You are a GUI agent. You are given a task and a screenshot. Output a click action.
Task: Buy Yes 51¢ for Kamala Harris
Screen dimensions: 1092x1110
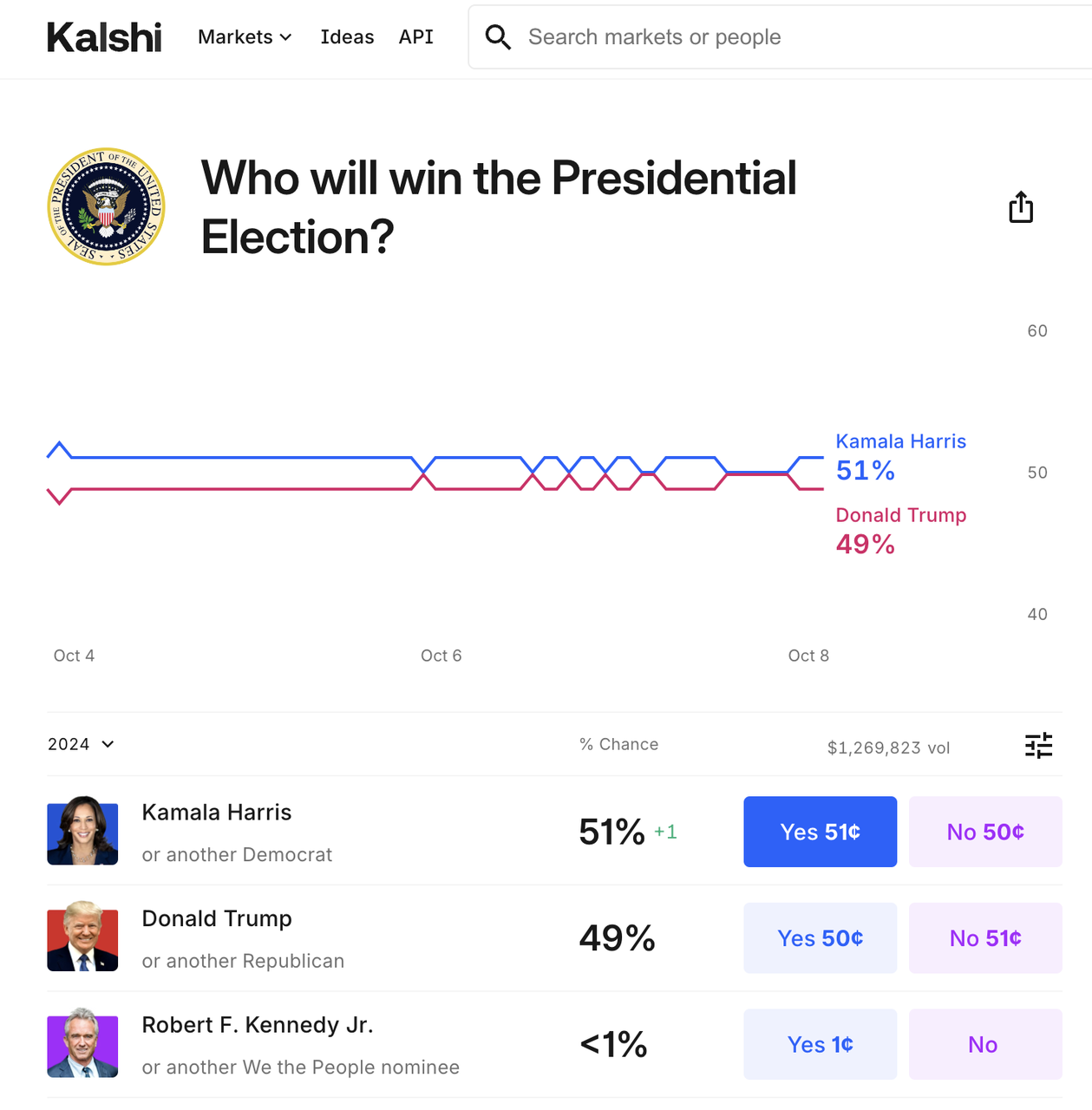820,832
